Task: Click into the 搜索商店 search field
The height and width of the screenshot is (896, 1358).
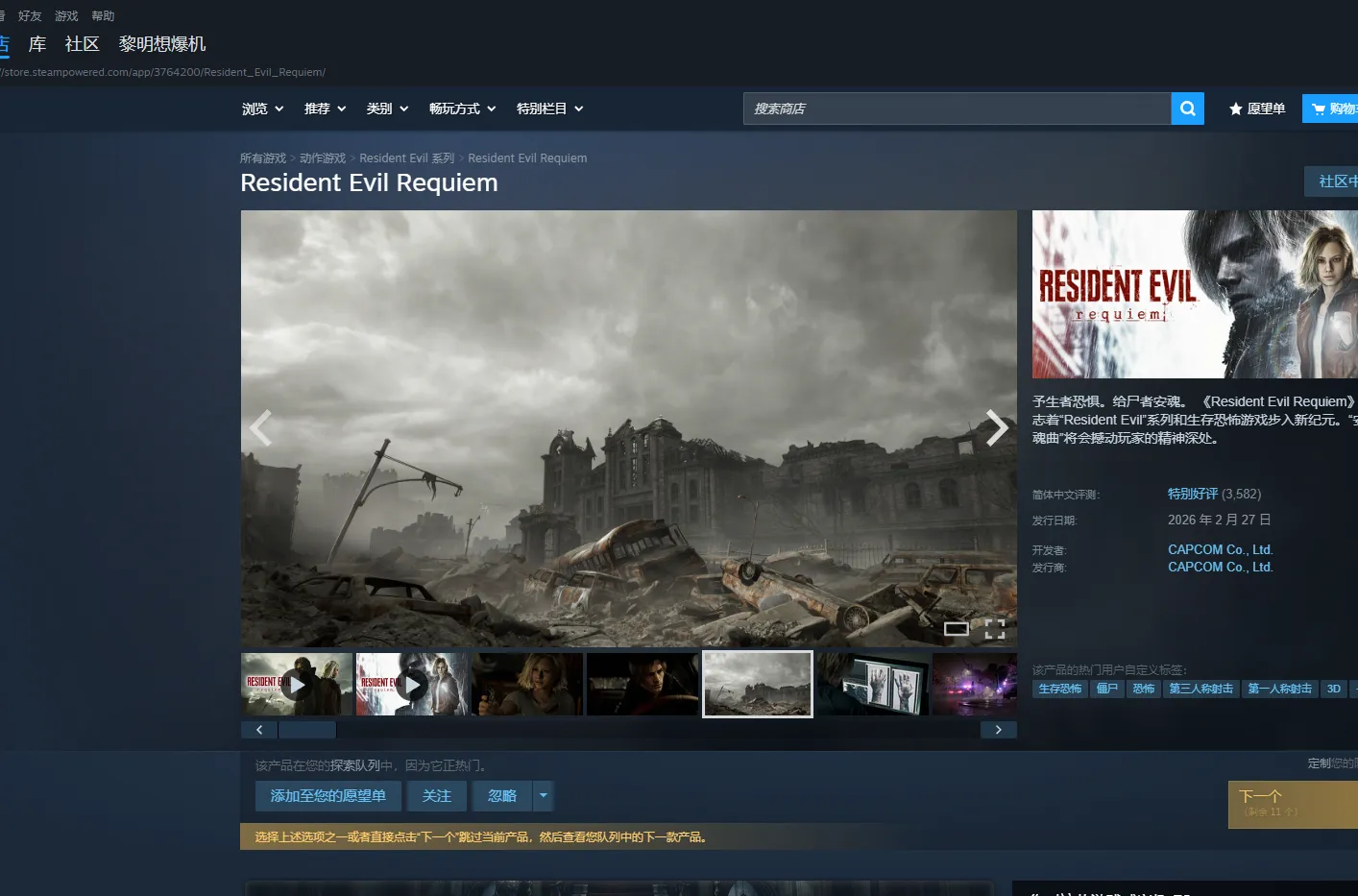Action: click(956, 109)
